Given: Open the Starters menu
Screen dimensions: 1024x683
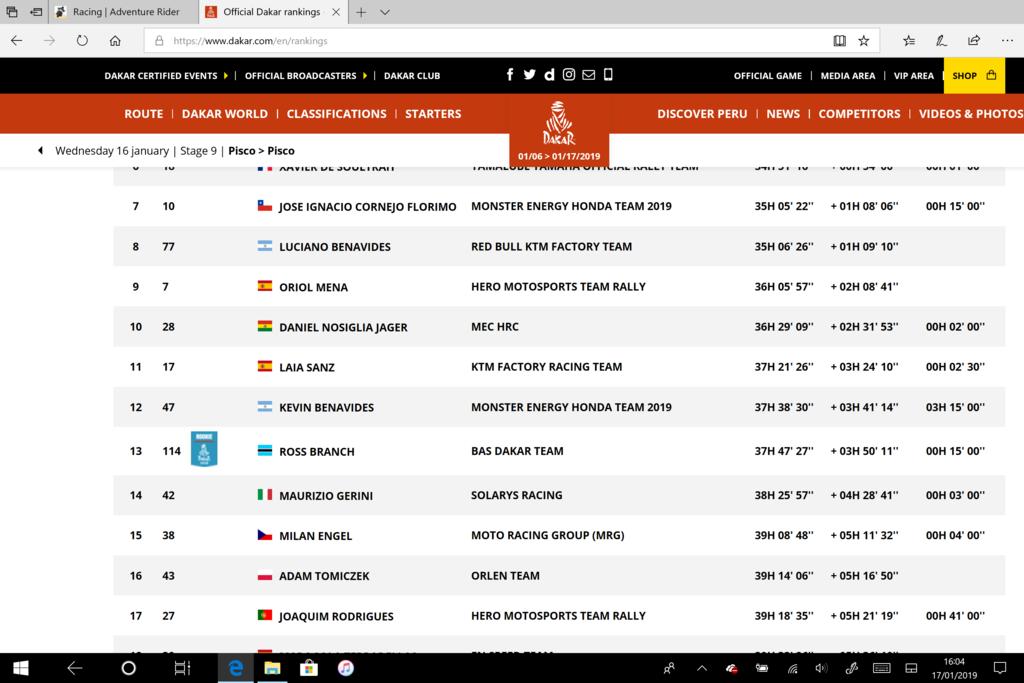Looking at the screenshot, I should tap(433, 114).
